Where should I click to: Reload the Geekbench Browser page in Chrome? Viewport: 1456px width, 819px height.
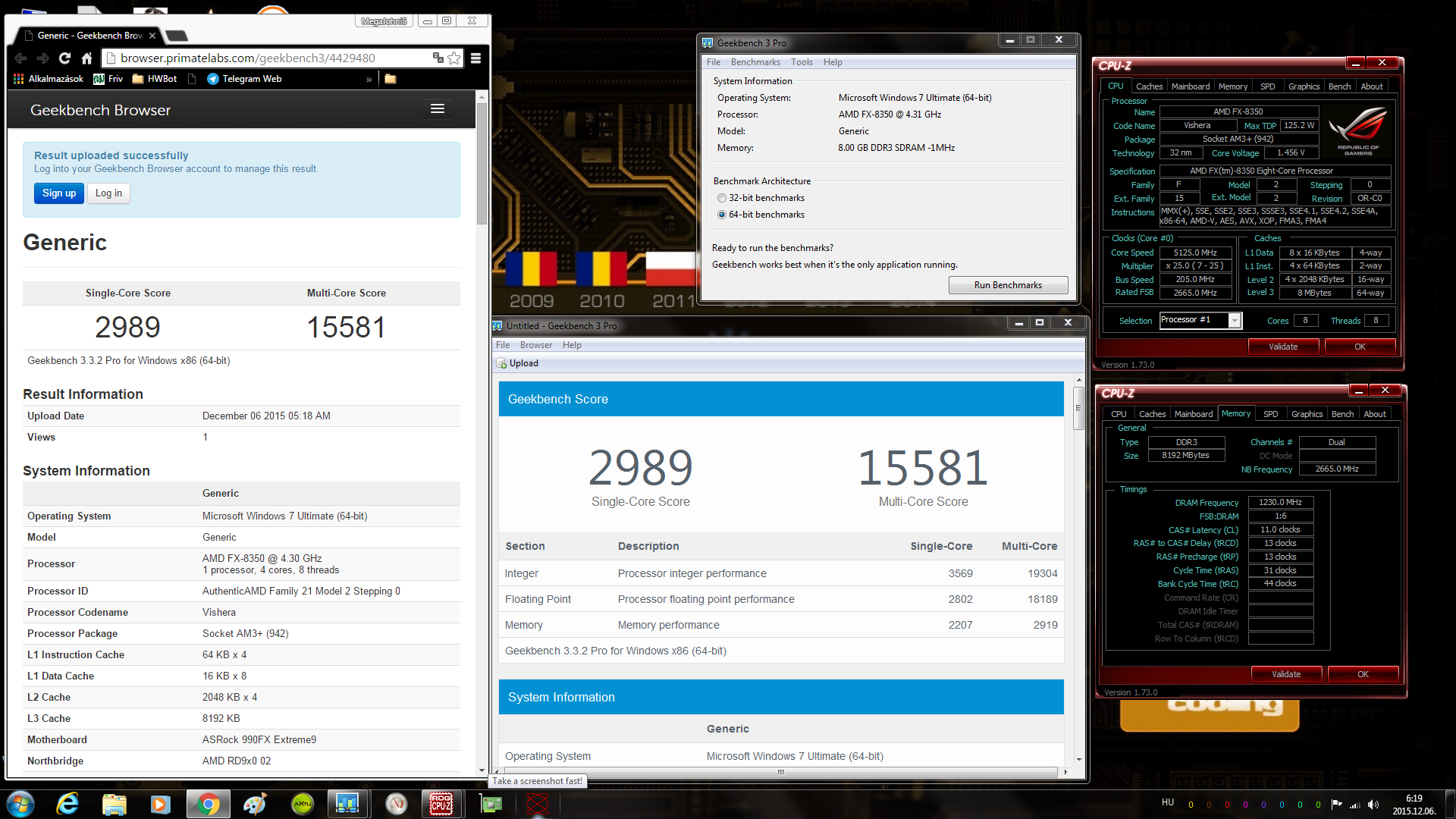click(x=64, y=58)
